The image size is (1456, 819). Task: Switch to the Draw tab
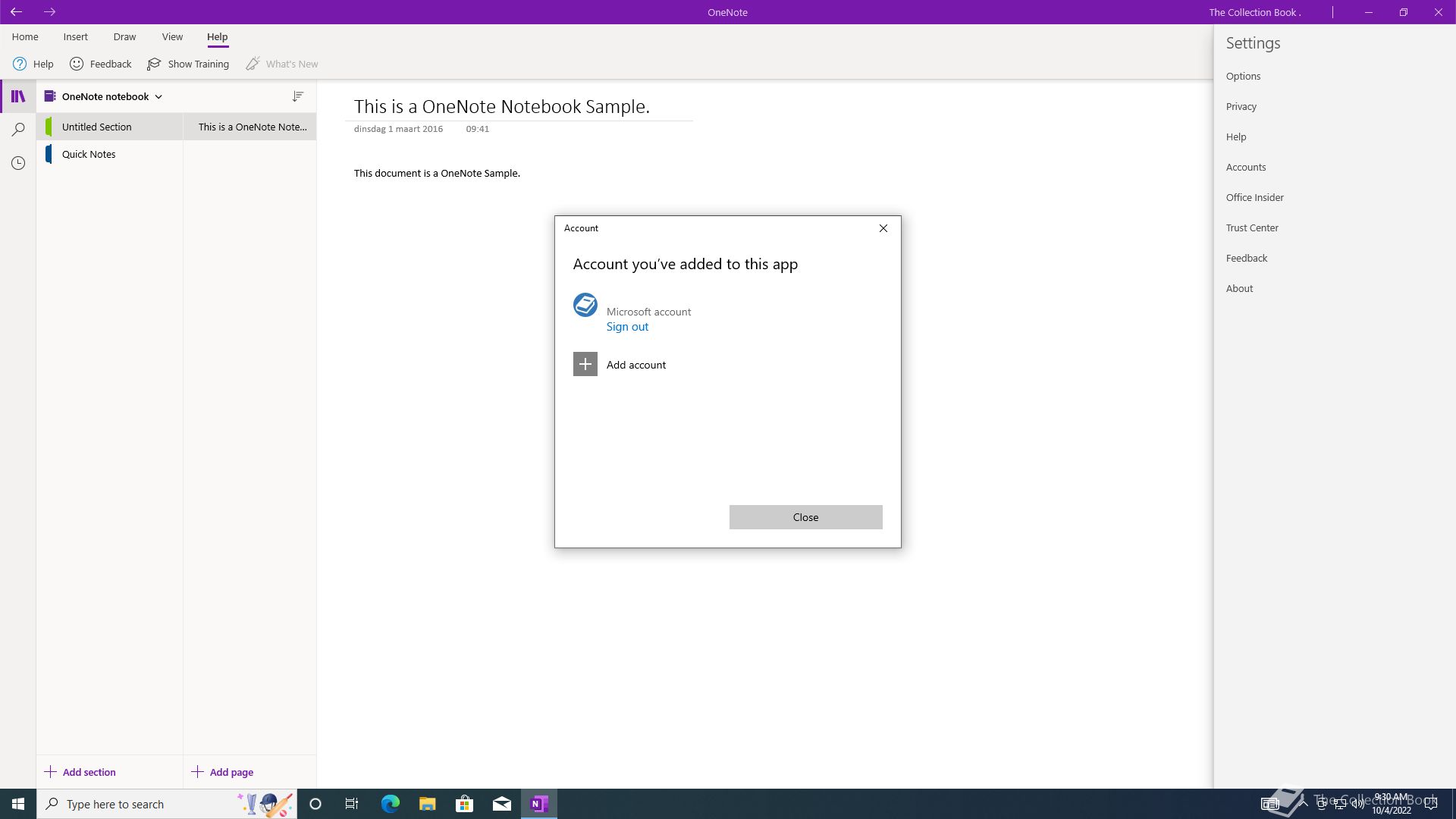(124, 36)
